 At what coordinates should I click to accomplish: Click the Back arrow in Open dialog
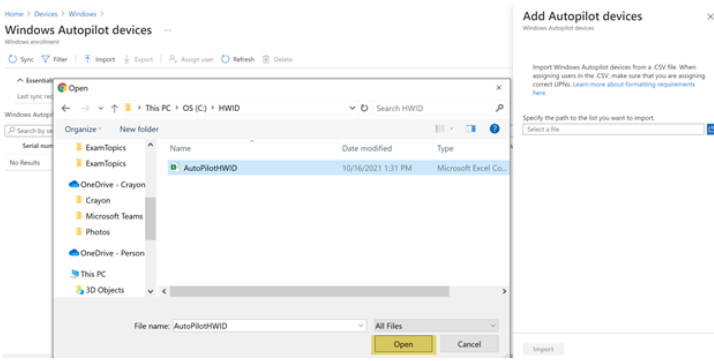[66, 108]
